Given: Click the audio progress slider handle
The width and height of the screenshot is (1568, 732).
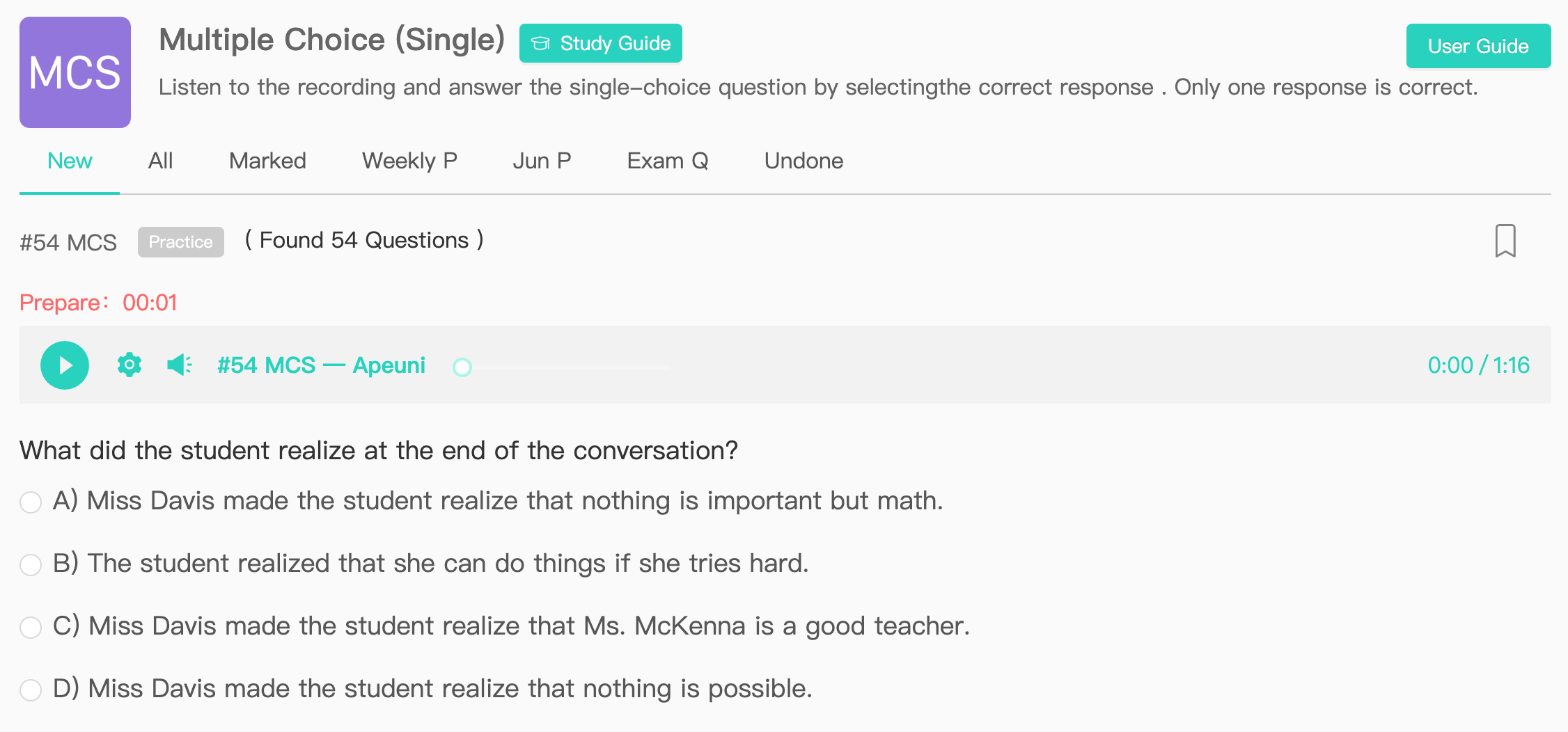Looking at the screenshot, I should 462,367.
